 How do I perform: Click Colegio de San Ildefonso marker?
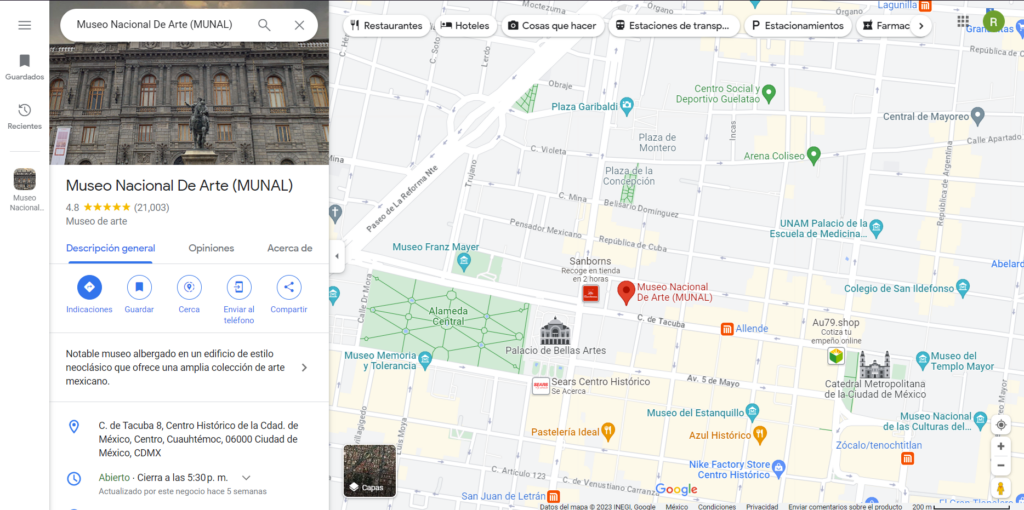tap(963, 287)
